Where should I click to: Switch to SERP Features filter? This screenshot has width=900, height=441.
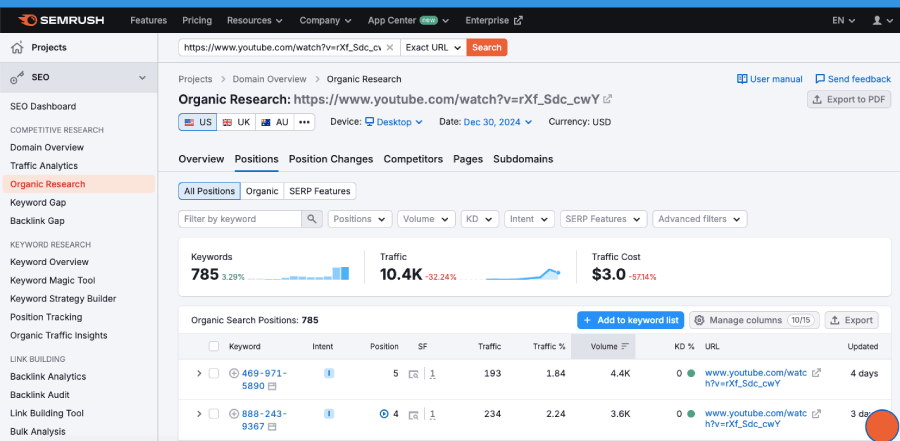point(320,191)
